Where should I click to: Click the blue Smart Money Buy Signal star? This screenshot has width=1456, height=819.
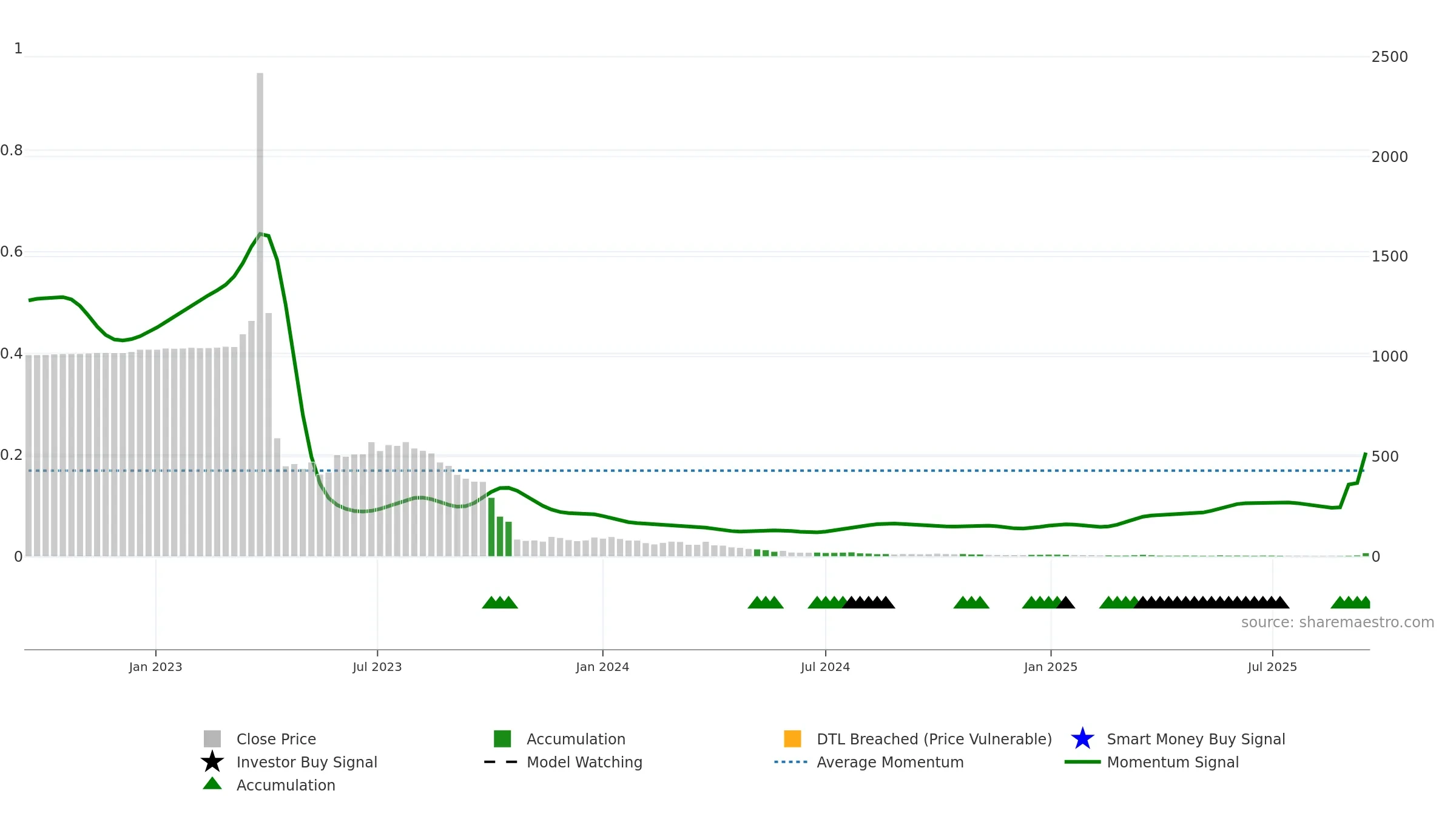coord(1082,738)
